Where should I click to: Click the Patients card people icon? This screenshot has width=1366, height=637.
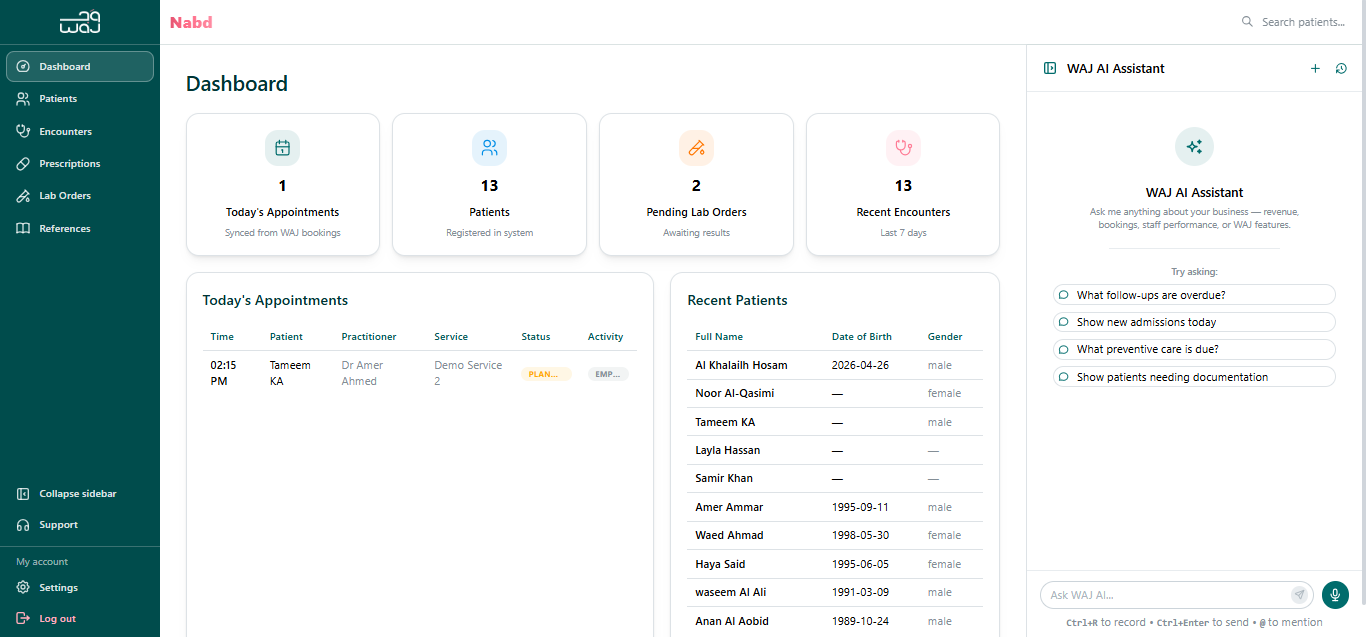click(489, 148)
